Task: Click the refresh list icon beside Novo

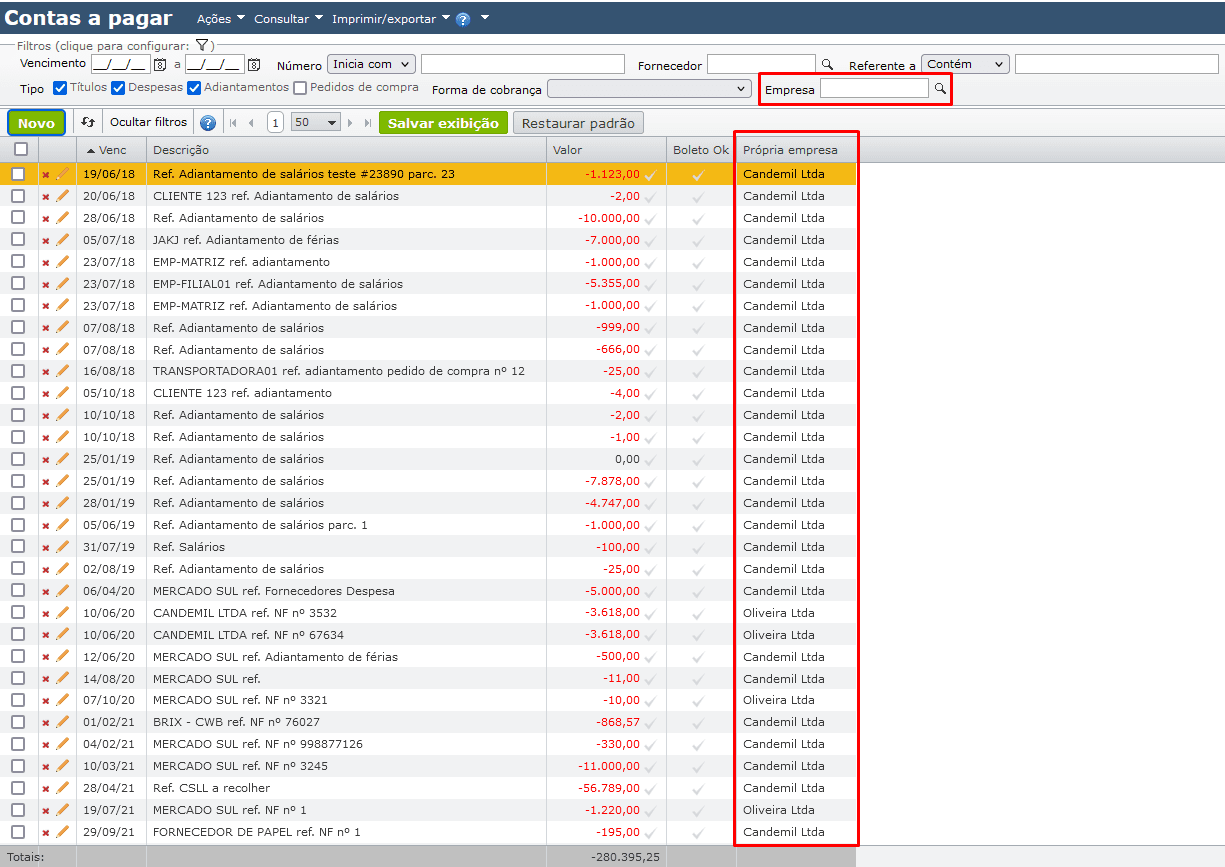Action: click(87, 123)
